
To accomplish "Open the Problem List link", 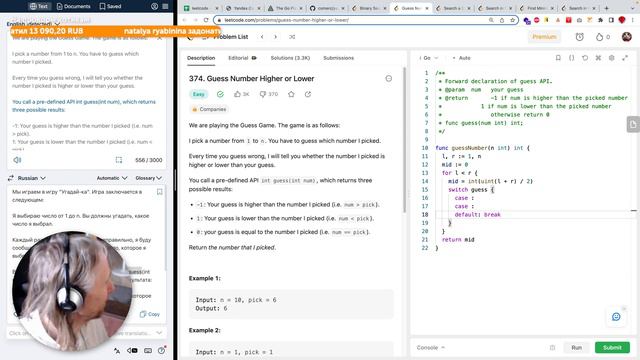I will pos(231,37).
